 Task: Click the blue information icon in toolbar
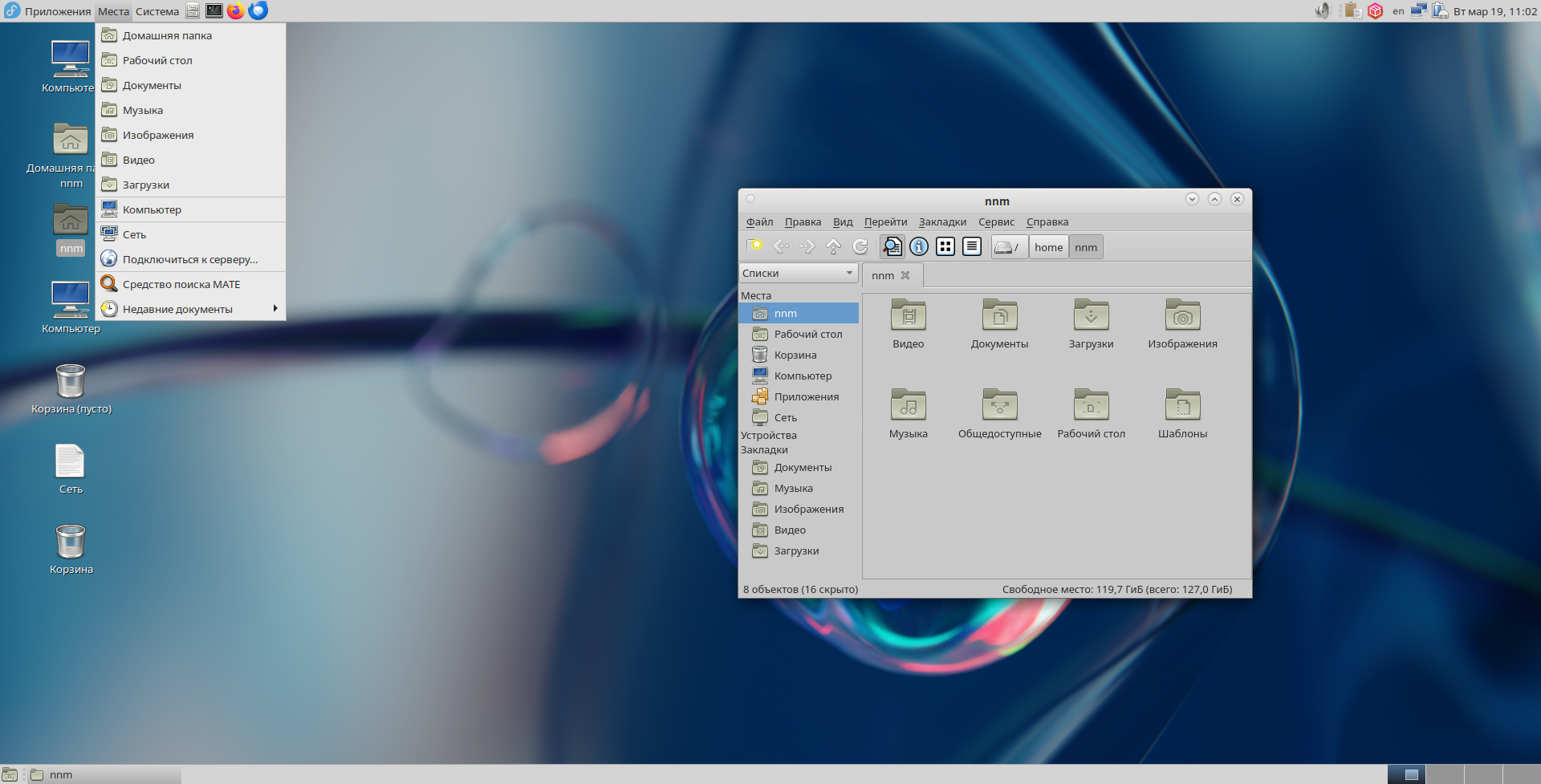(x=919, y=247)
